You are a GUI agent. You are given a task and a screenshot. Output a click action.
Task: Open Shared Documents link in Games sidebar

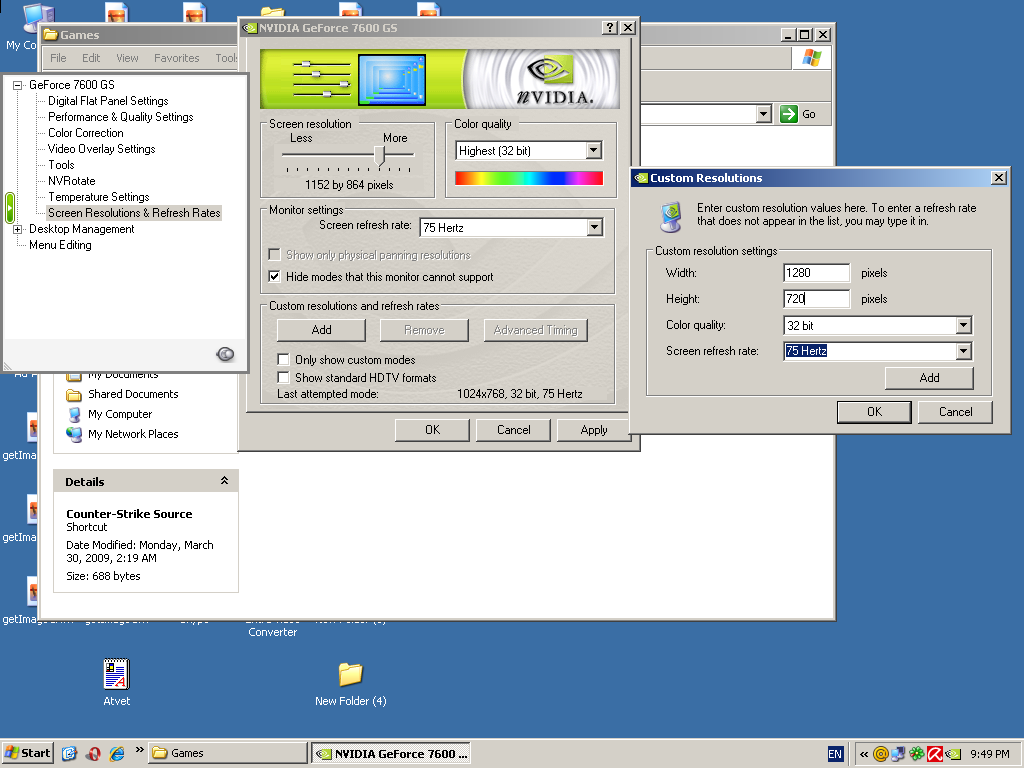tap(133, 394)
